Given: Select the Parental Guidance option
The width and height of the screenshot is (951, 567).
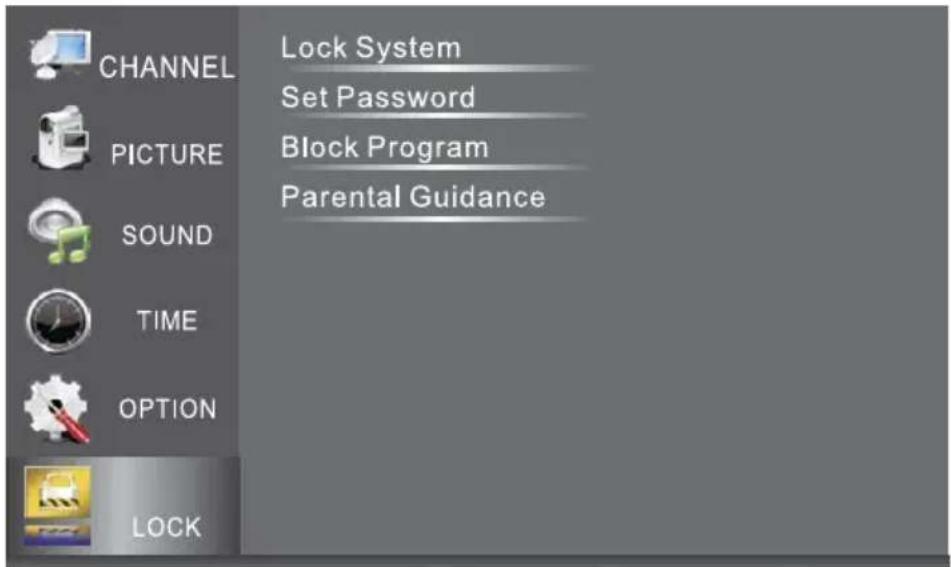Looking at the screenshot, I should tap(412, 197).
